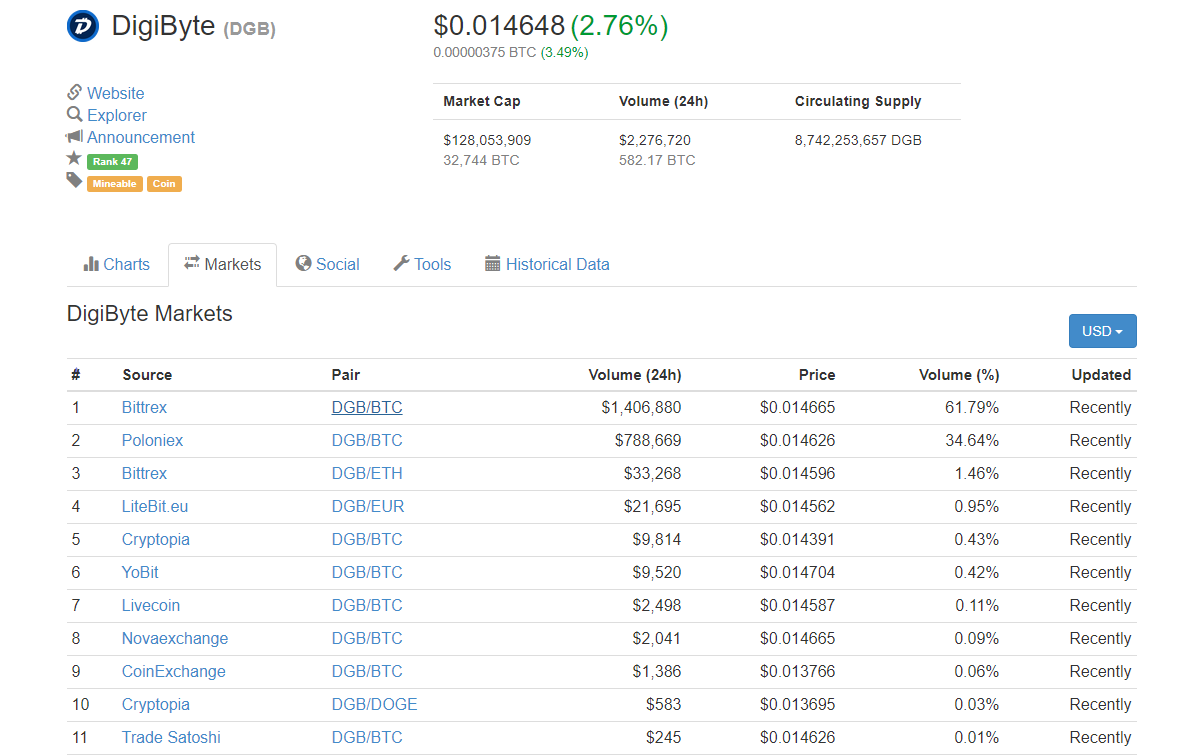Viewport: 1182px width, 756px height.
Task: Click the star icon next to Rank 47
Action: coord(74,158)
